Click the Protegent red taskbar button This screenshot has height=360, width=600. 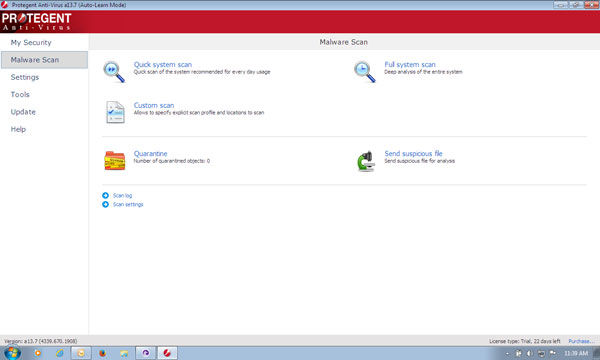(167, 353)
